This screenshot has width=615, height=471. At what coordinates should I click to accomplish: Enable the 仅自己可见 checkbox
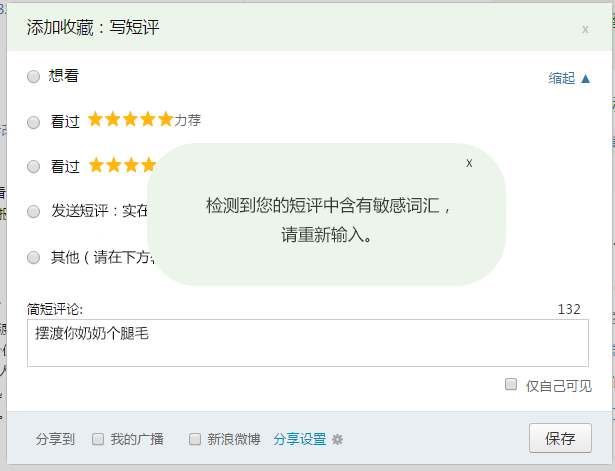coord(511,385)
